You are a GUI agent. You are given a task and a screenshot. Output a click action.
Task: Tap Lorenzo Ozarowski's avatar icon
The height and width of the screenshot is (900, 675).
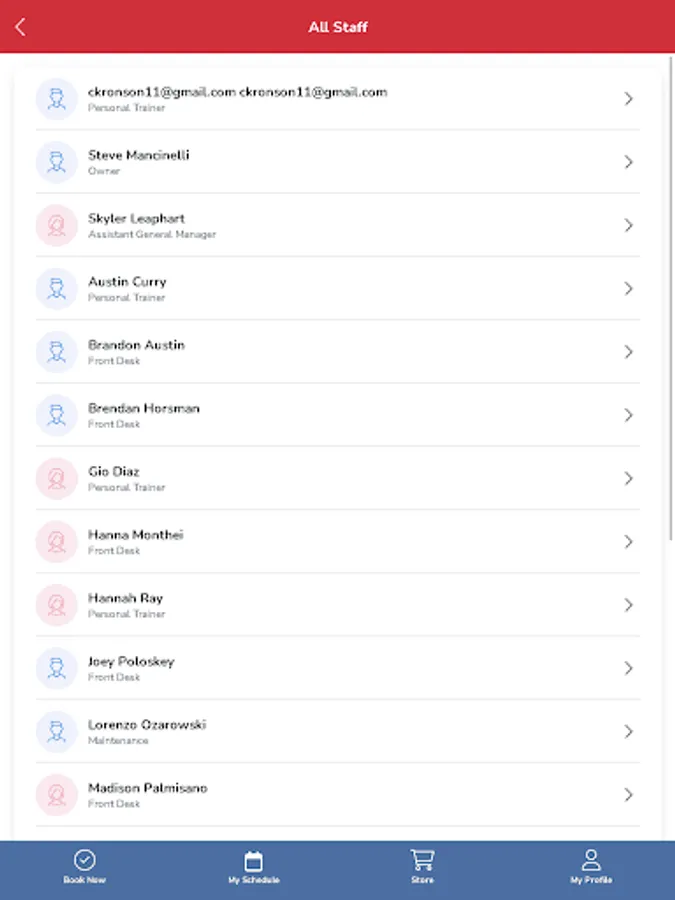(x=57, y=731)
